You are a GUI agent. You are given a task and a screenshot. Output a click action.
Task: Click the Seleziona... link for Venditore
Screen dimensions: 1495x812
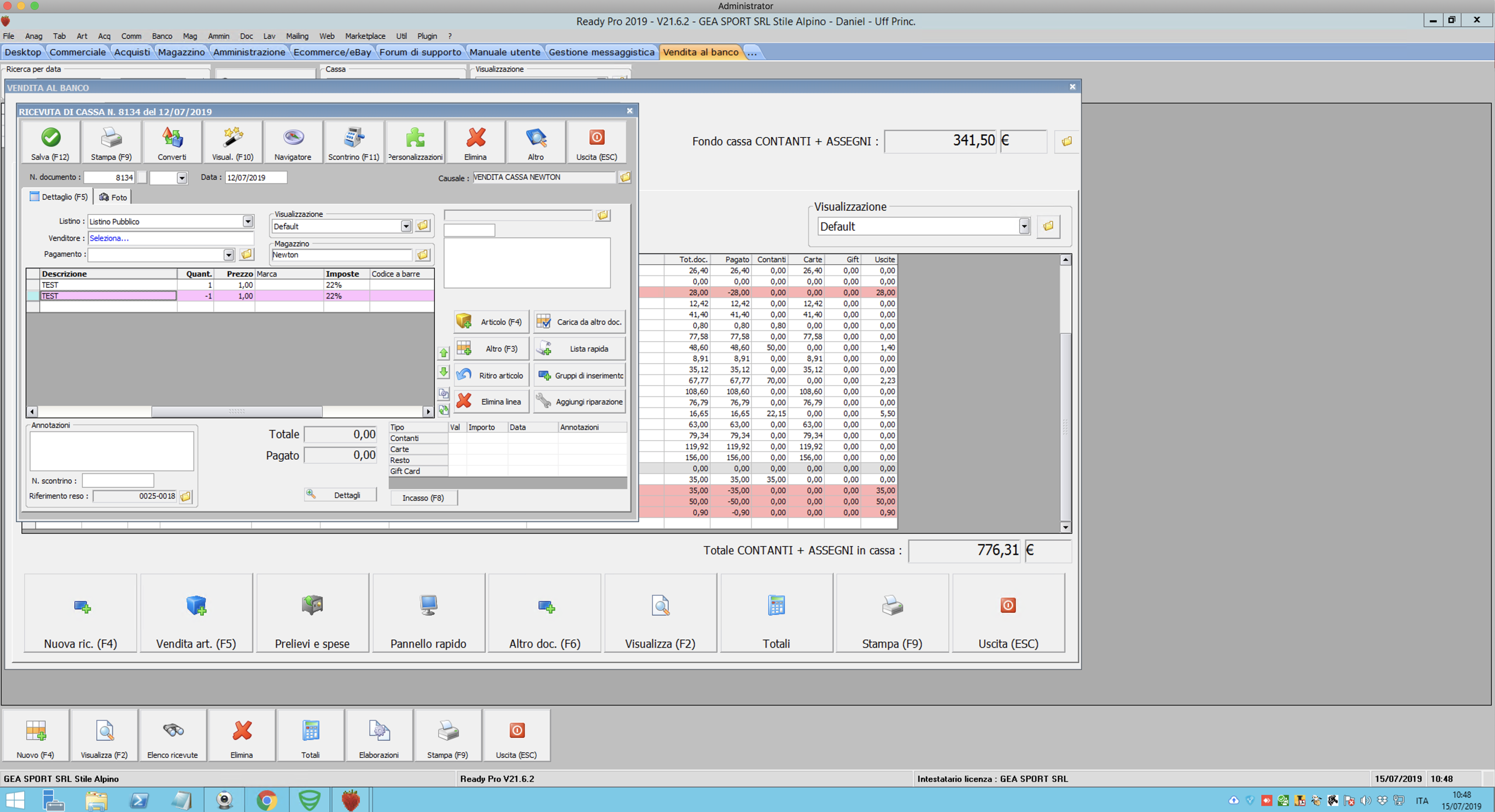[x=109, y=238]
